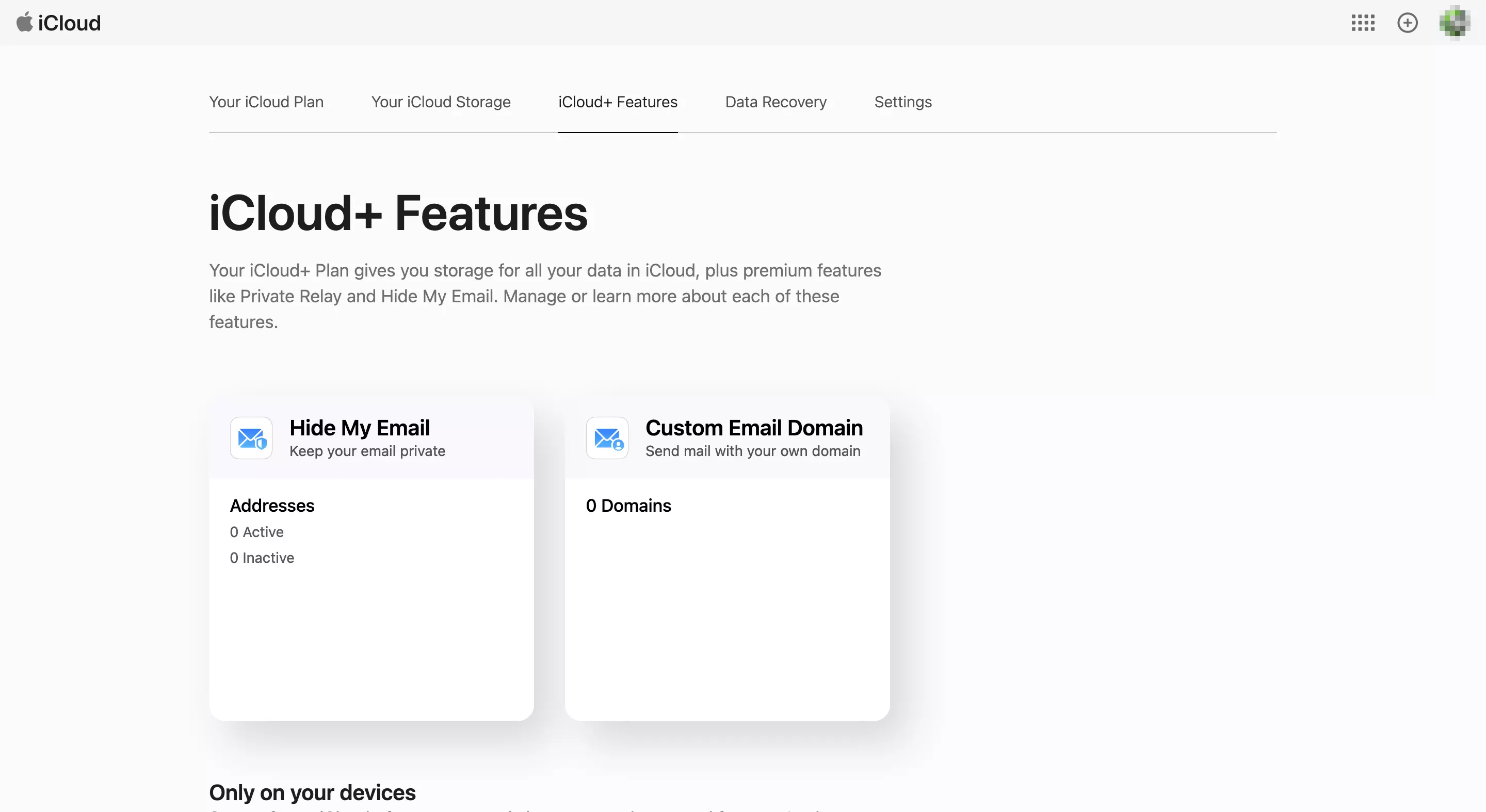Open the Data Recovery section
Image resolution: width=1486 pixels, height=812 pixels.
(x=776, y=101)
